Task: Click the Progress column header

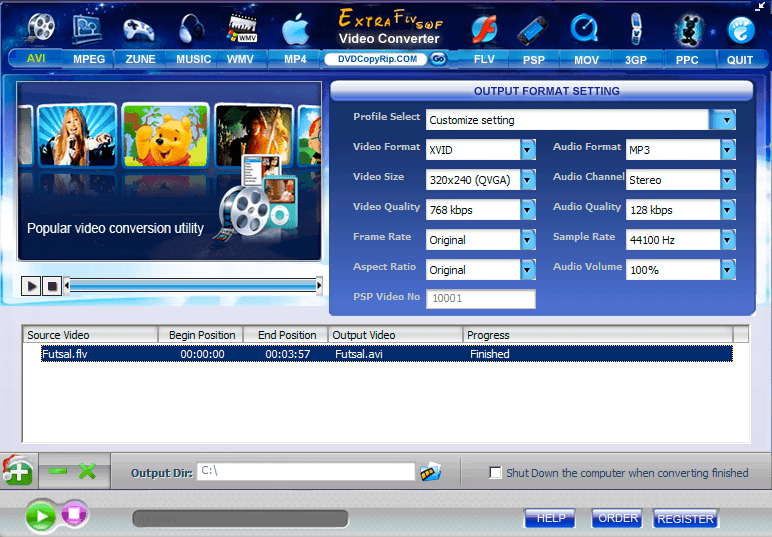Action: point(598,335)
